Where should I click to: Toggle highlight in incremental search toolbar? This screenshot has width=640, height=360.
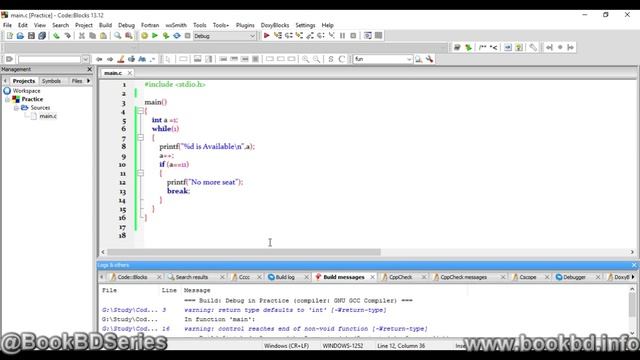pos(120,59)
